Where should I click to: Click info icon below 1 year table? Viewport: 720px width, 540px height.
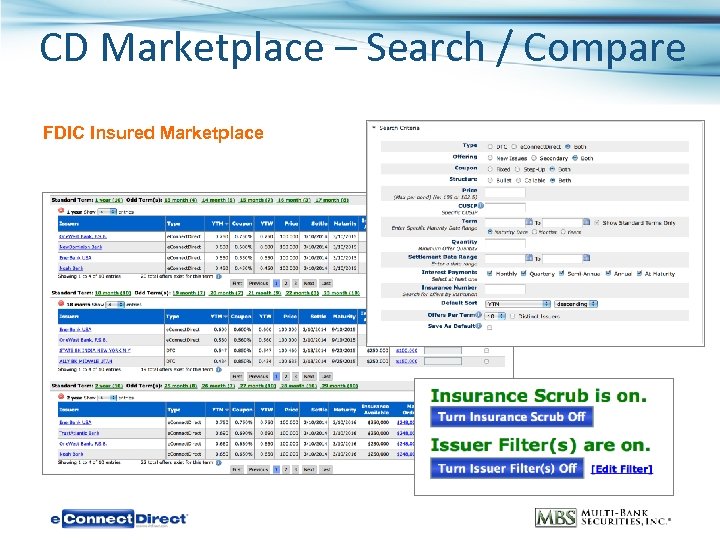pos(219,276)
